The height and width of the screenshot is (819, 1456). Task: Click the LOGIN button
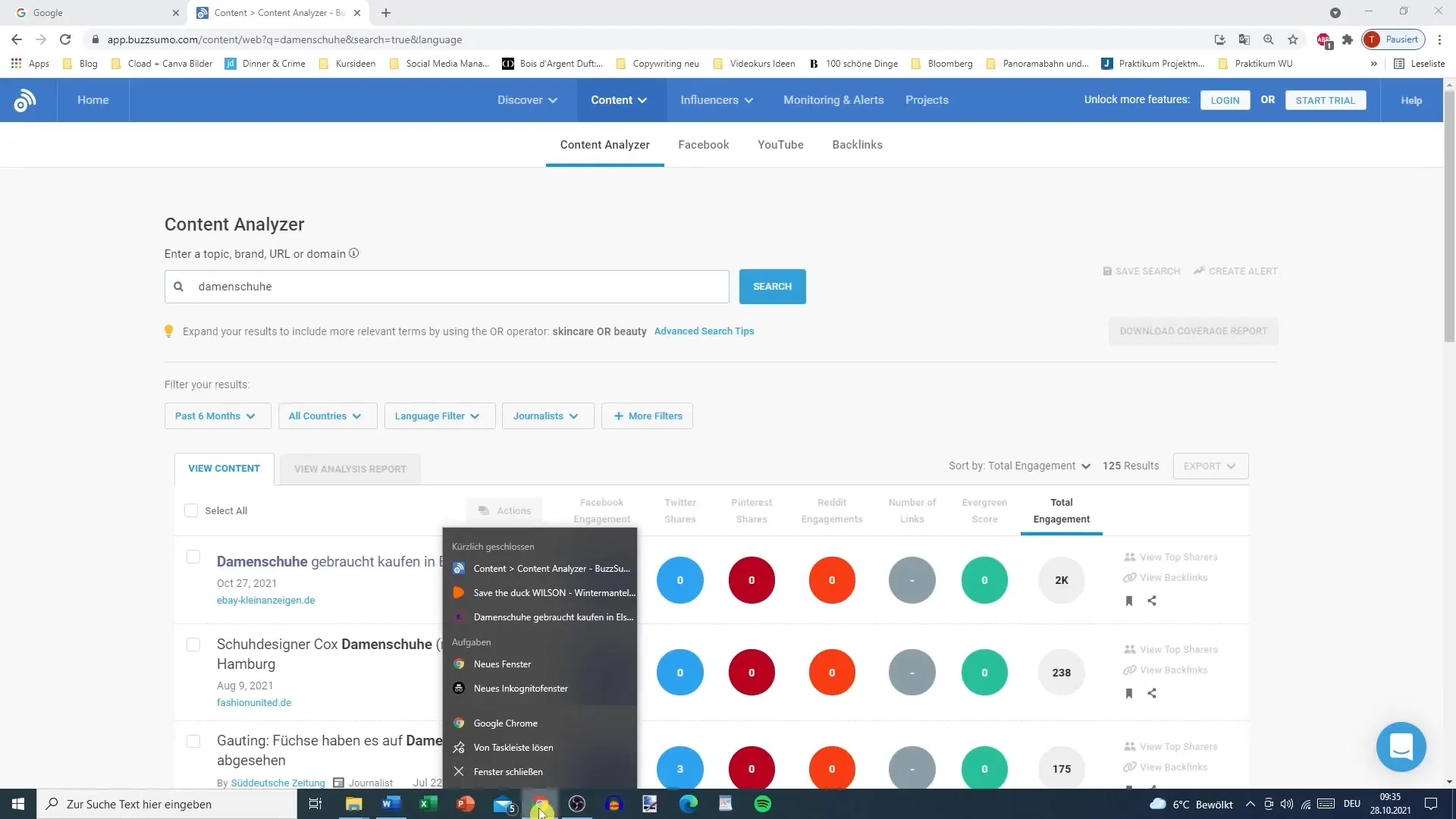click(1225, 100)
